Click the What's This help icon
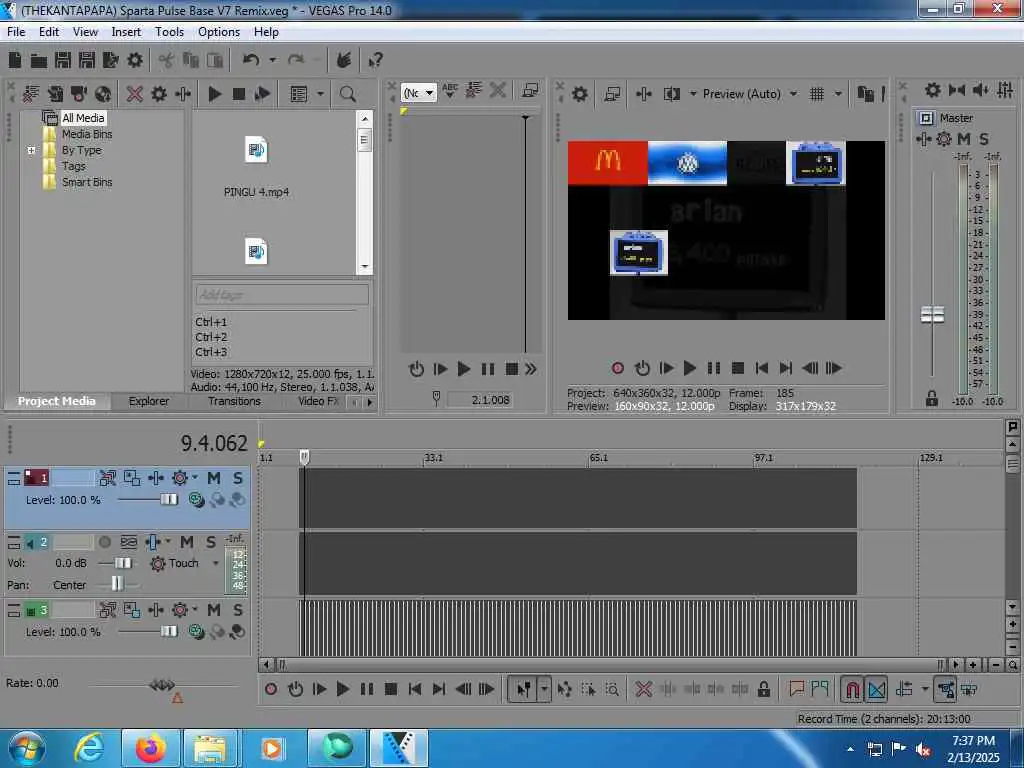The image size is (1024, 768). [376, 61]
